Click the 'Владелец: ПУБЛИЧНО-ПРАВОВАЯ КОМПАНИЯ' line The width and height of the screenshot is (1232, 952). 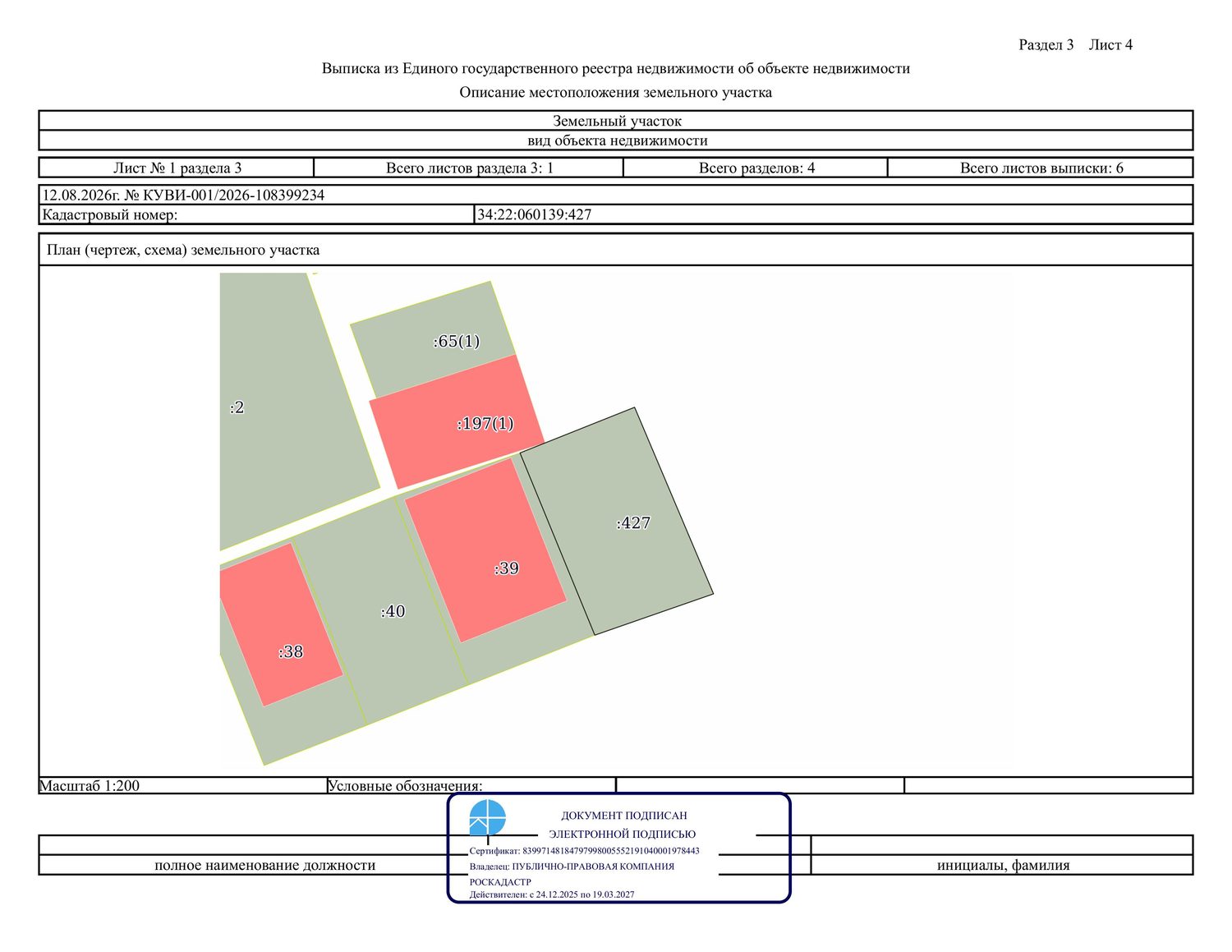pos(572,867)
